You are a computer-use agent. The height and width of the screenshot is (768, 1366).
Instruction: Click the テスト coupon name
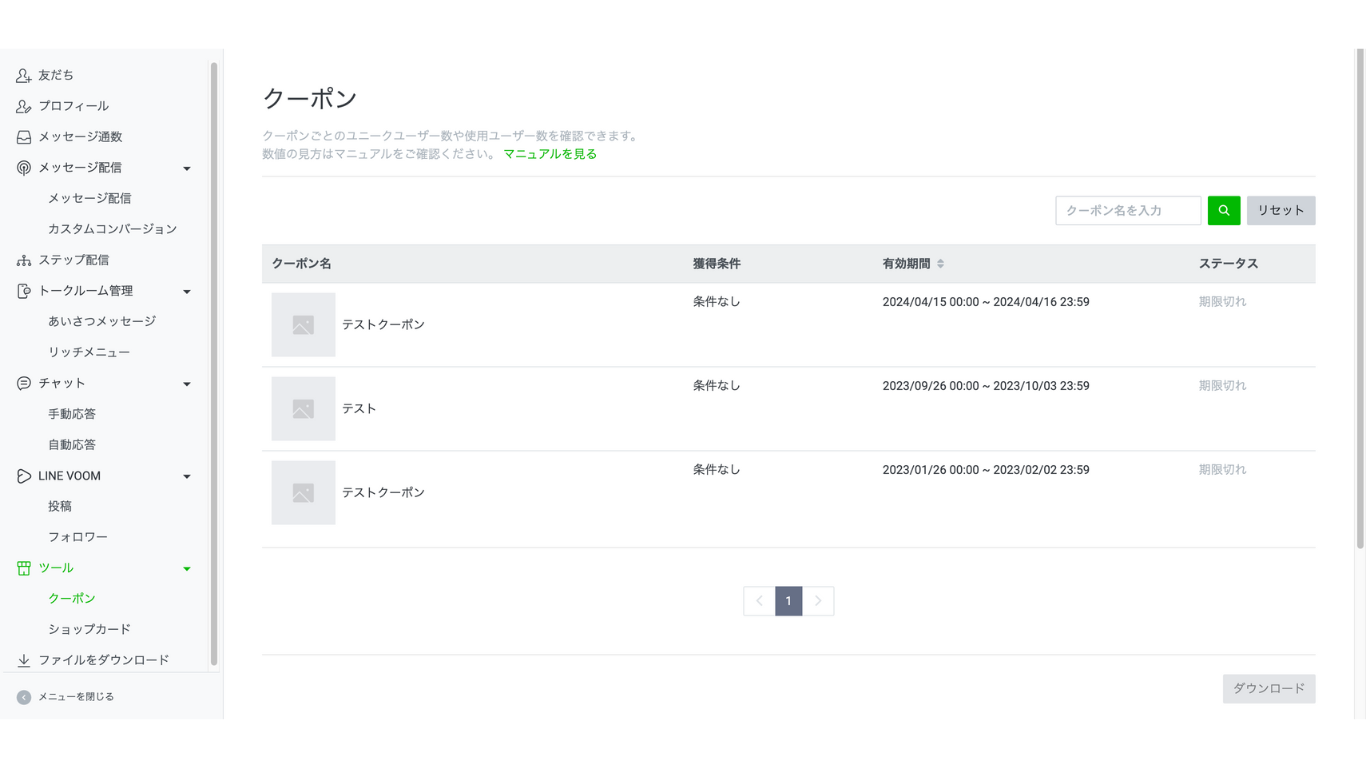point(359,409)
